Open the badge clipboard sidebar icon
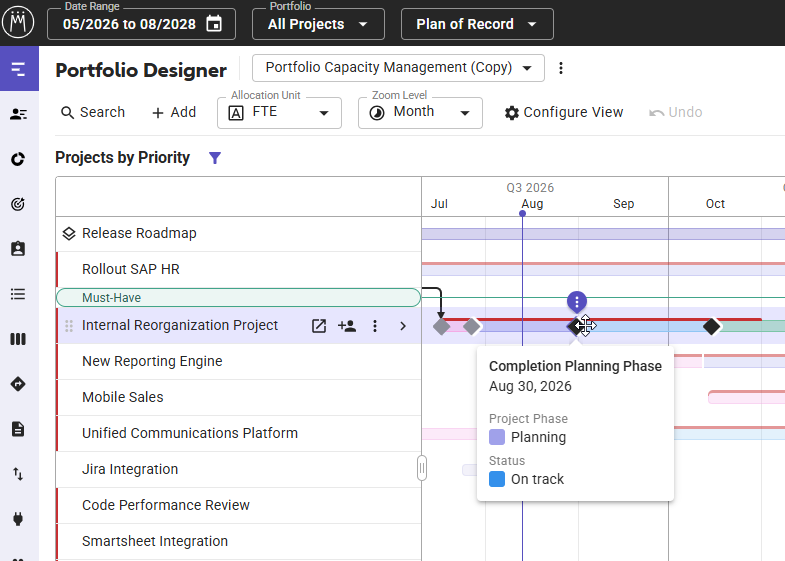Viewport: 785px width, 561px height. [18, 249]
